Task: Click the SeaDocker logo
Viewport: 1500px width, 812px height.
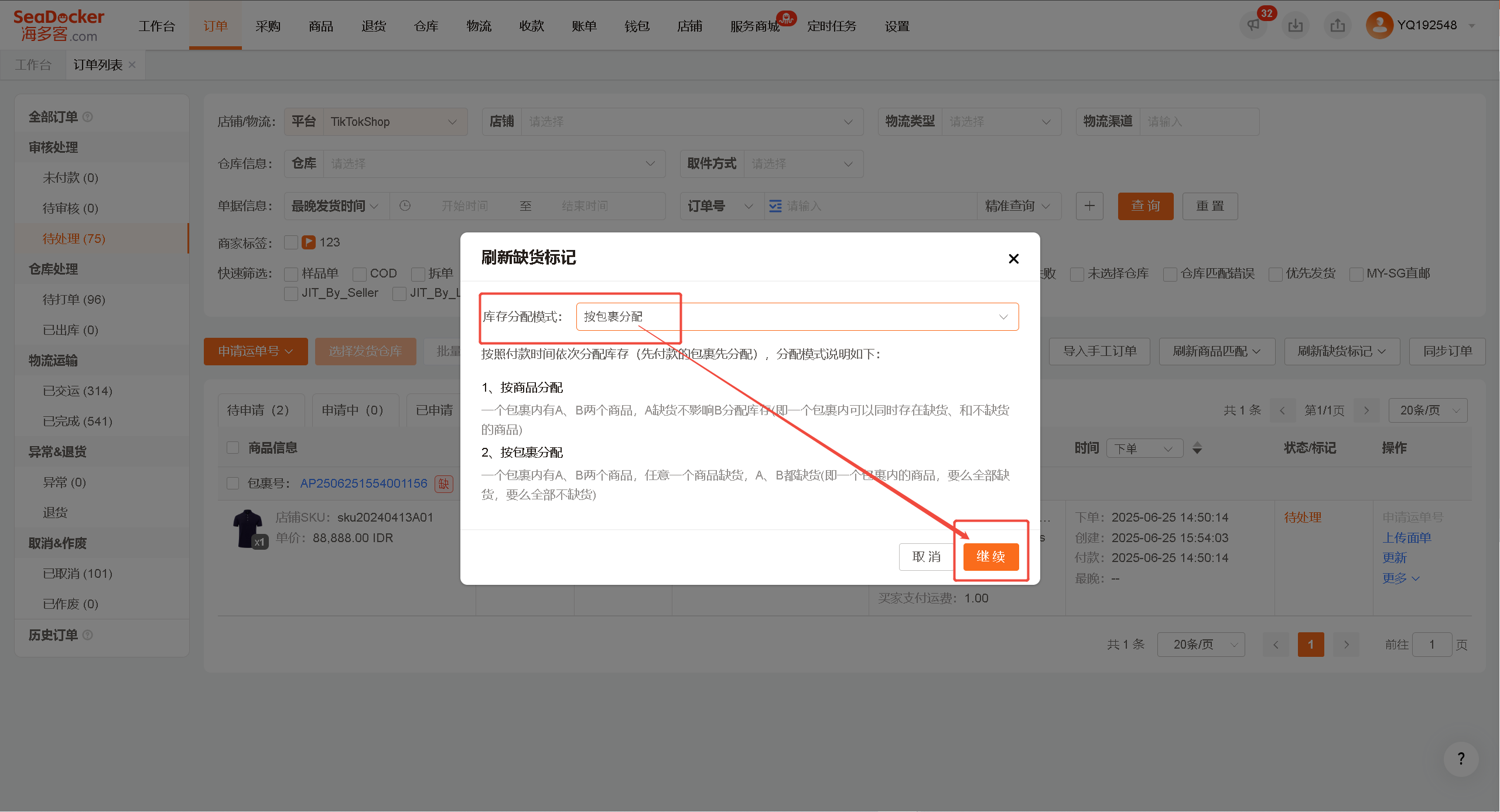Action: [x=59, y=25]
